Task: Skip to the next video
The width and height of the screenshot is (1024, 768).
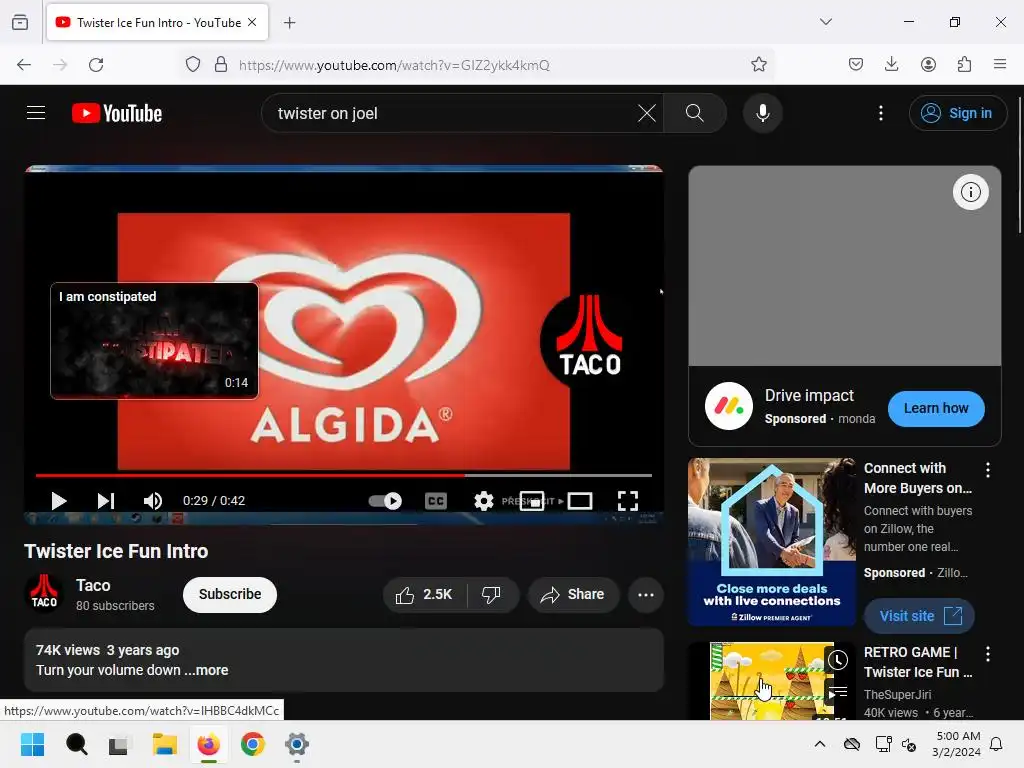Action: [x=106, y=501]
